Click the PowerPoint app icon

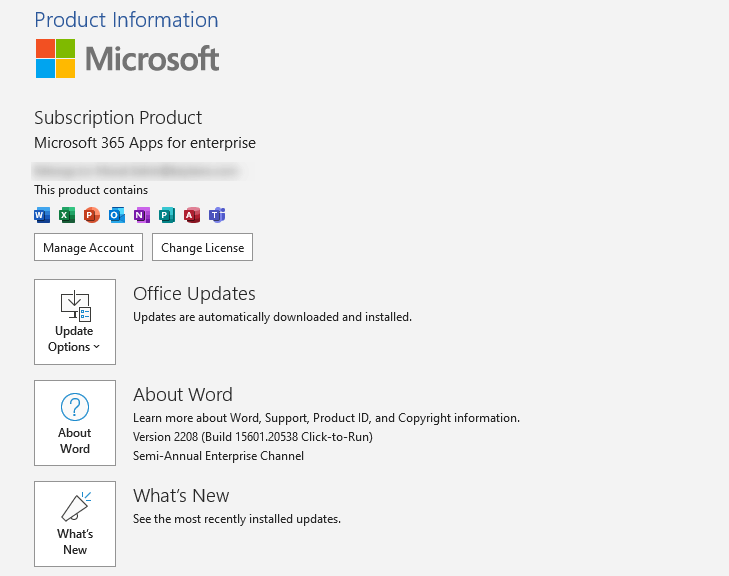coord(92,215)
